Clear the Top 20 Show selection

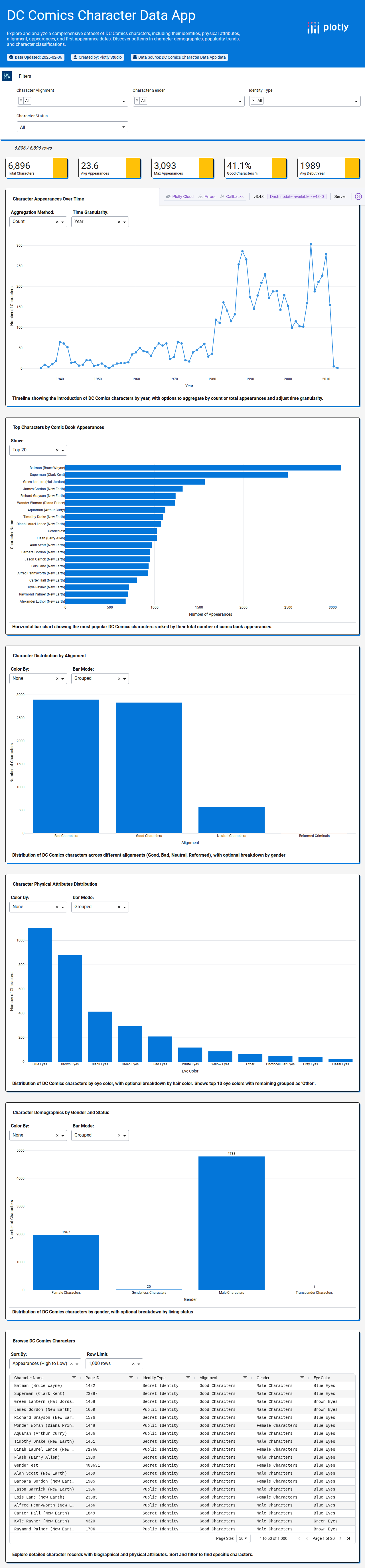click(57, 451)
